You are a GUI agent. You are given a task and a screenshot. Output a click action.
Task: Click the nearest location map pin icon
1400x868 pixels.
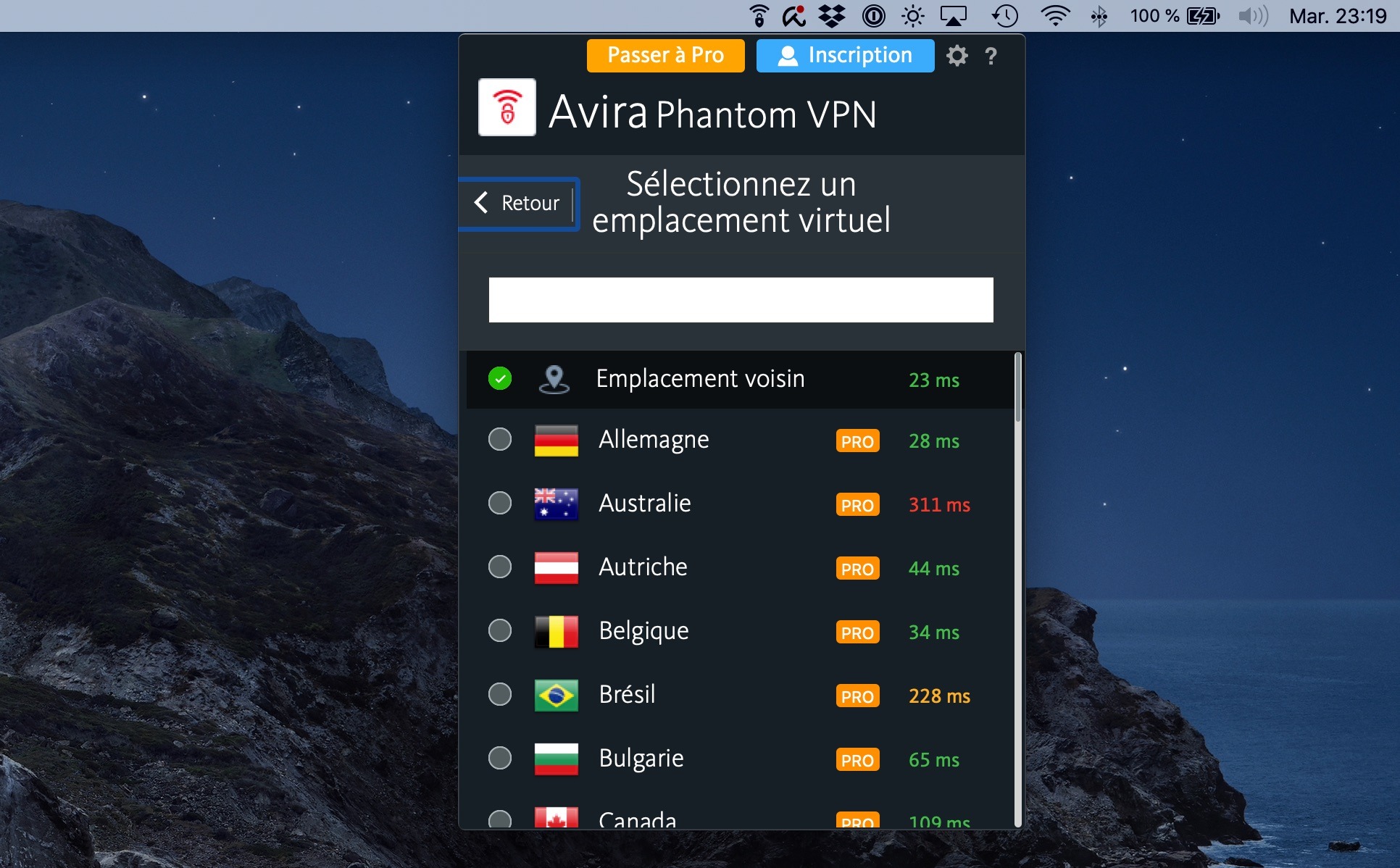click(554, 379)
